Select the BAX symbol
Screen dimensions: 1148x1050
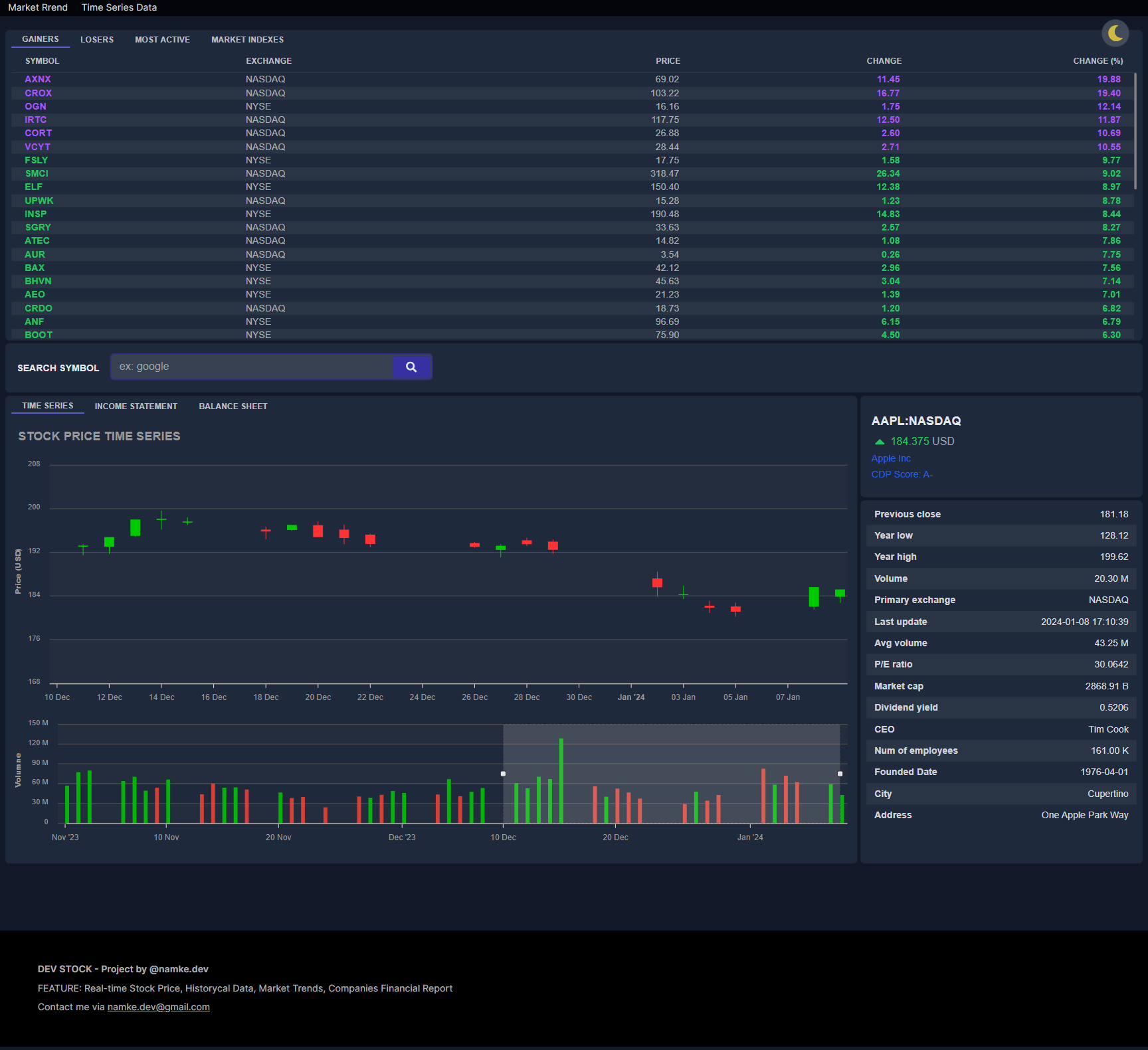(x=35, y=268)
